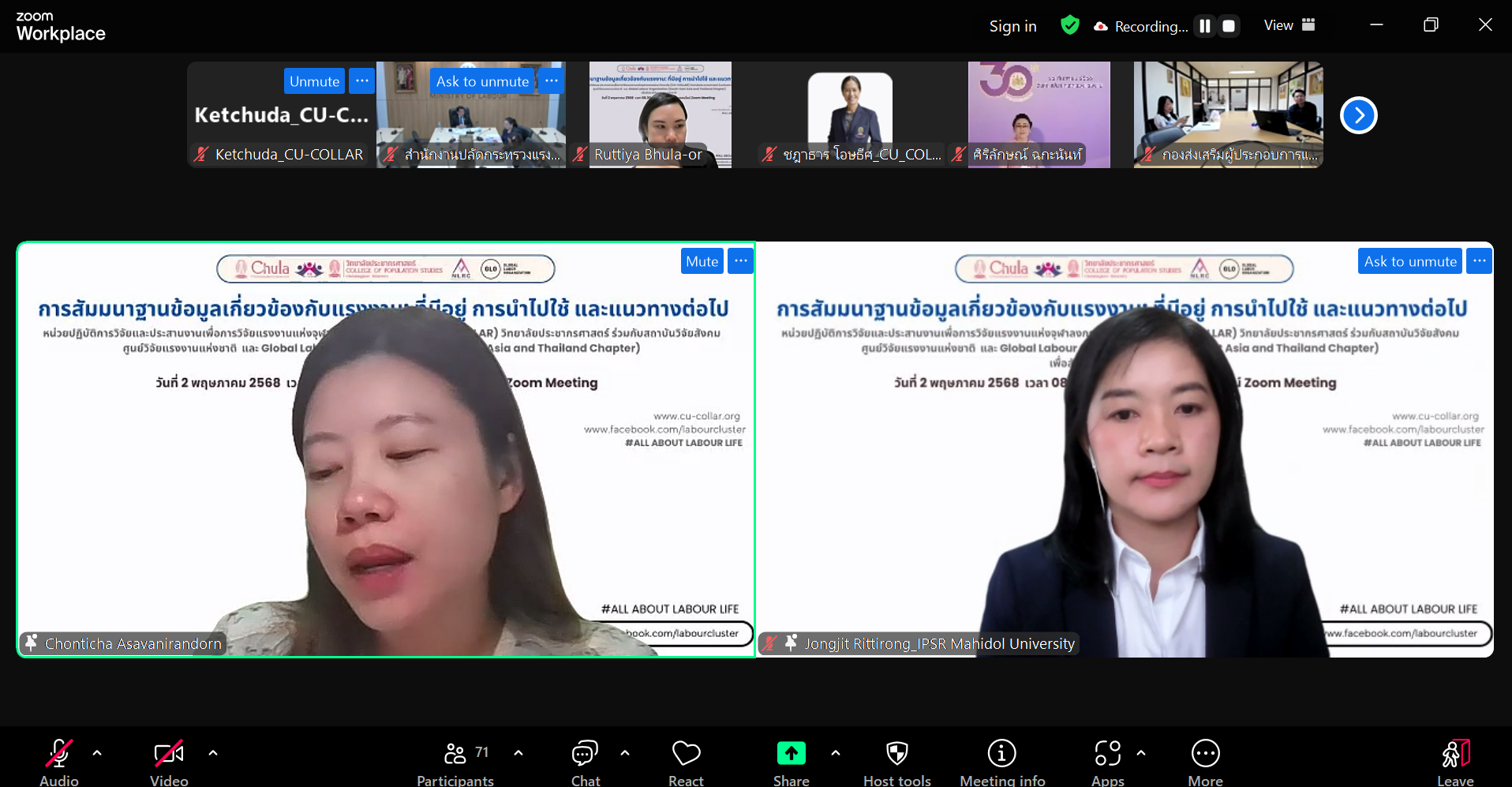Open Meeting info
The image size is (1512, 787).
tap(1001, 755)
